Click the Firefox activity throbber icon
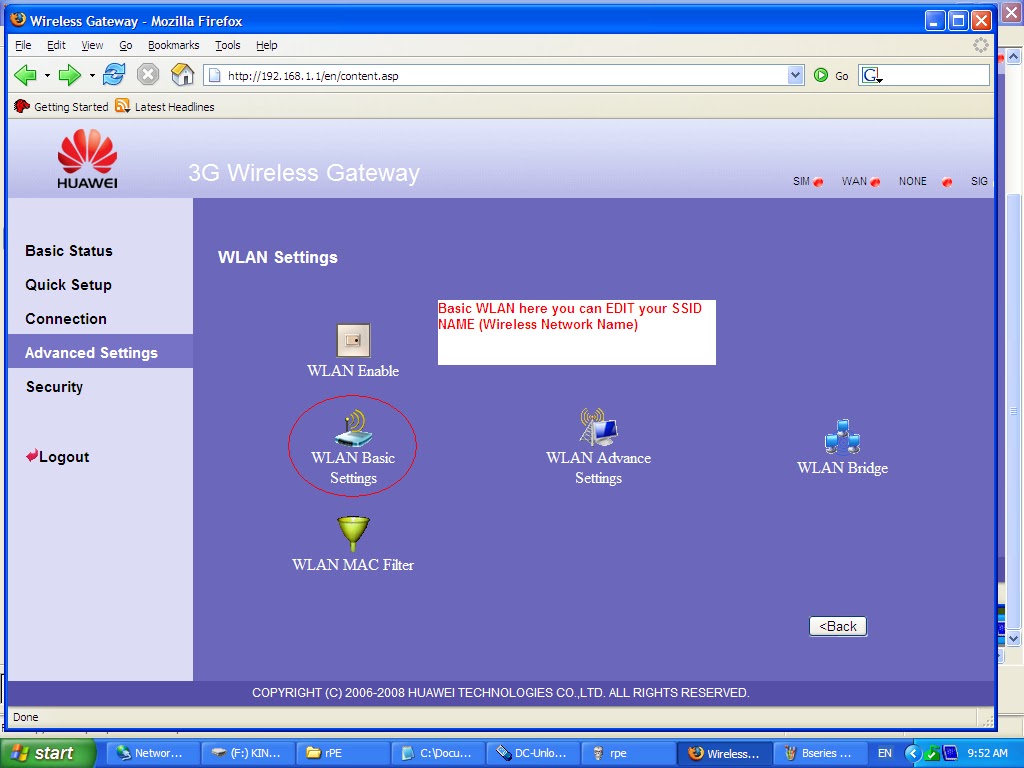This screenshot has height=768, width=1024. click(x=981, y=45)
